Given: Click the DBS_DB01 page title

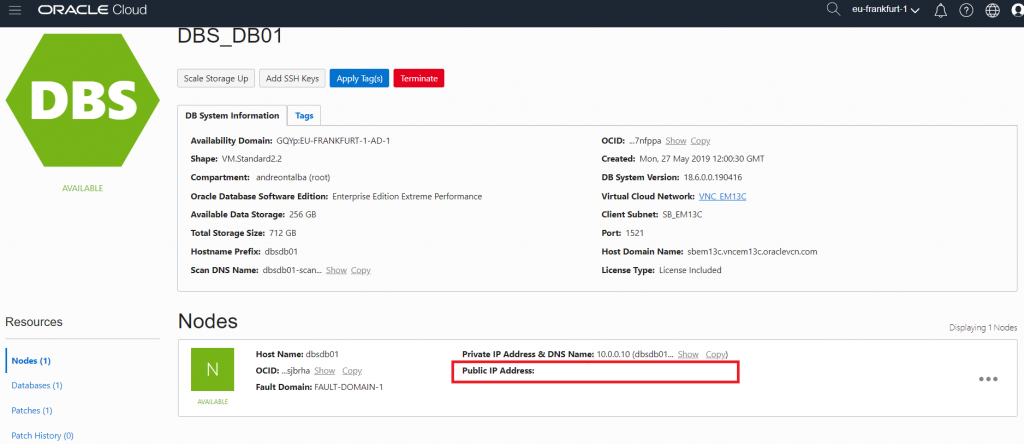Looking at the screenshot, I should [230, 36].
